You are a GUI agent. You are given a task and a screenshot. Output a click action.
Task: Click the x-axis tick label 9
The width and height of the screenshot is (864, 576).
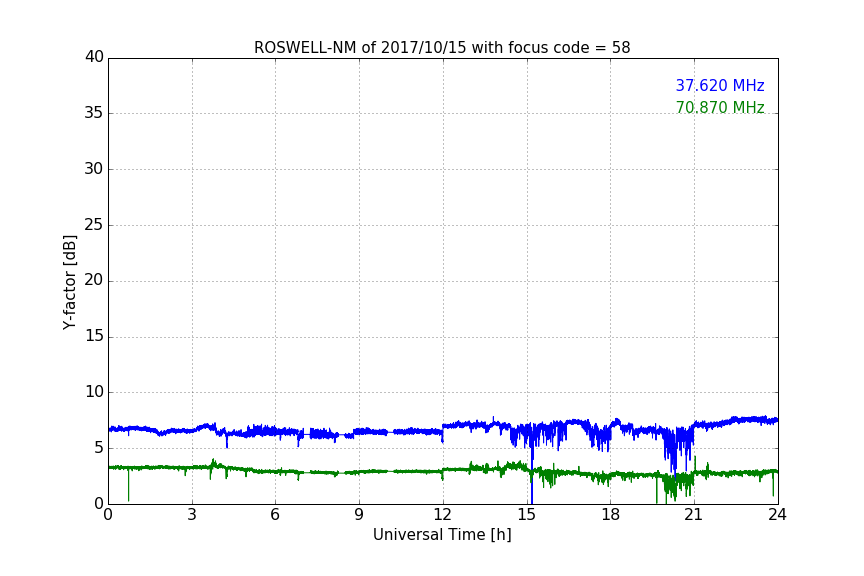359,515
